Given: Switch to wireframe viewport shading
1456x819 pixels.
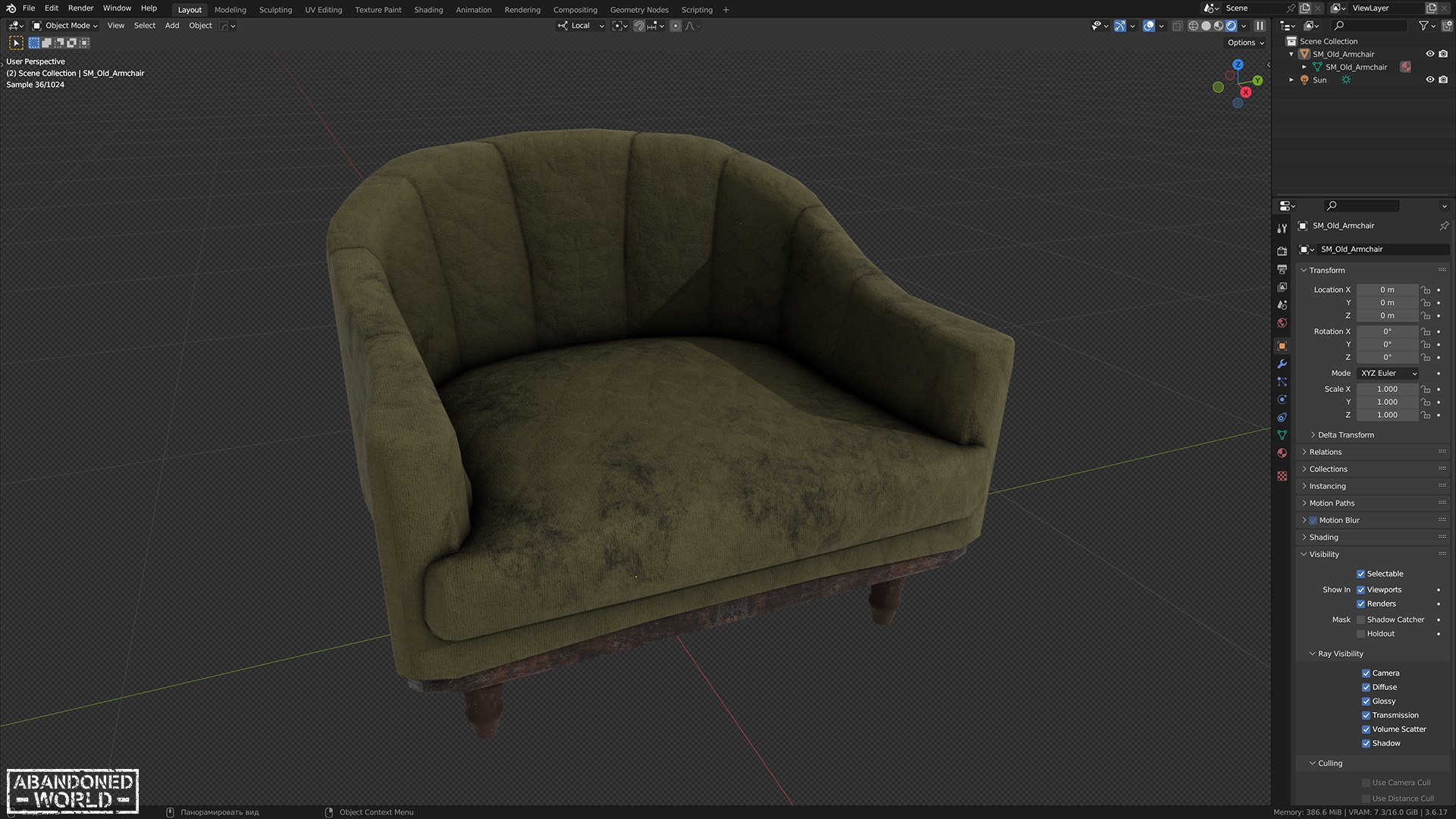Looking at the screenshot, I should (1193, 26).
